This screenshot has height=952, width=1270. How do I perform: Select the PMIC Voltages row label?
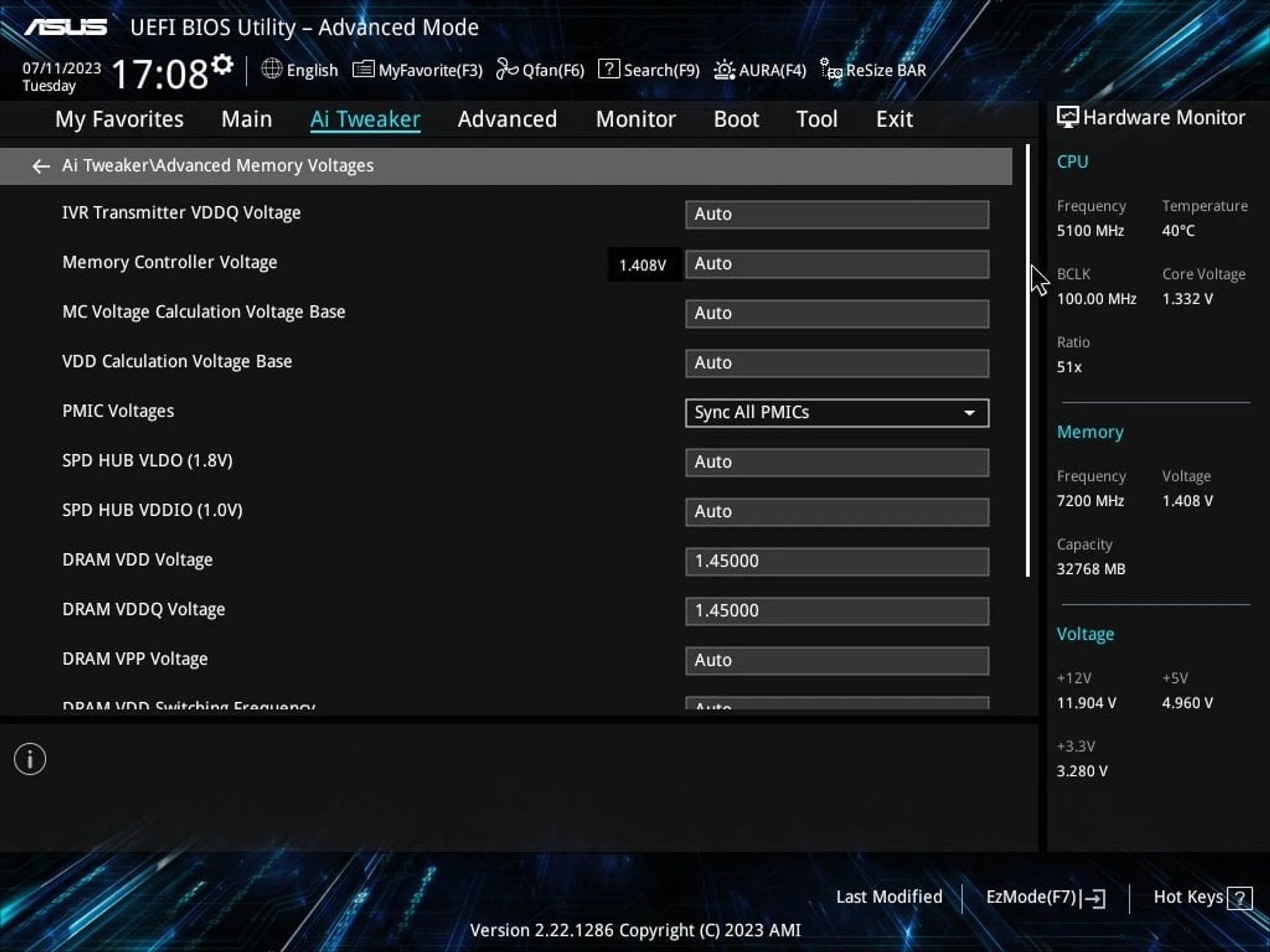point(118,411)
